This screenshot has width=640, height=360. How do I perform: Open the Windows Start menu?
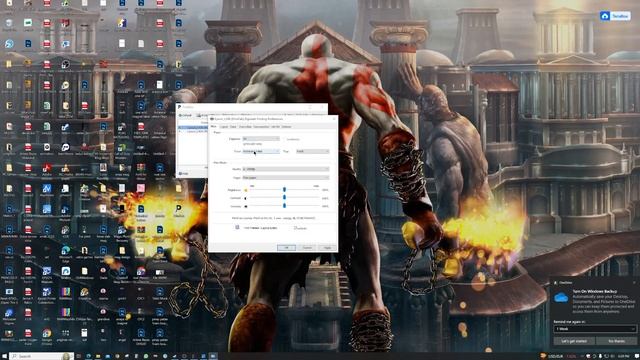(4, 356)
